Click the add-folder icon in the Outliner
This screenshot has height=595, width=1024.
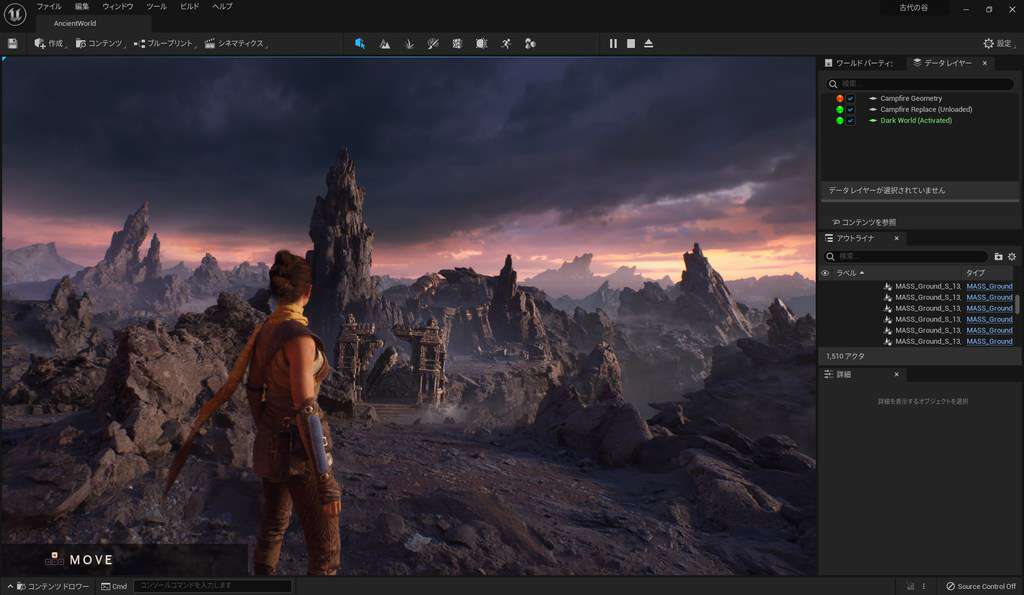click(x=998, y=257)
